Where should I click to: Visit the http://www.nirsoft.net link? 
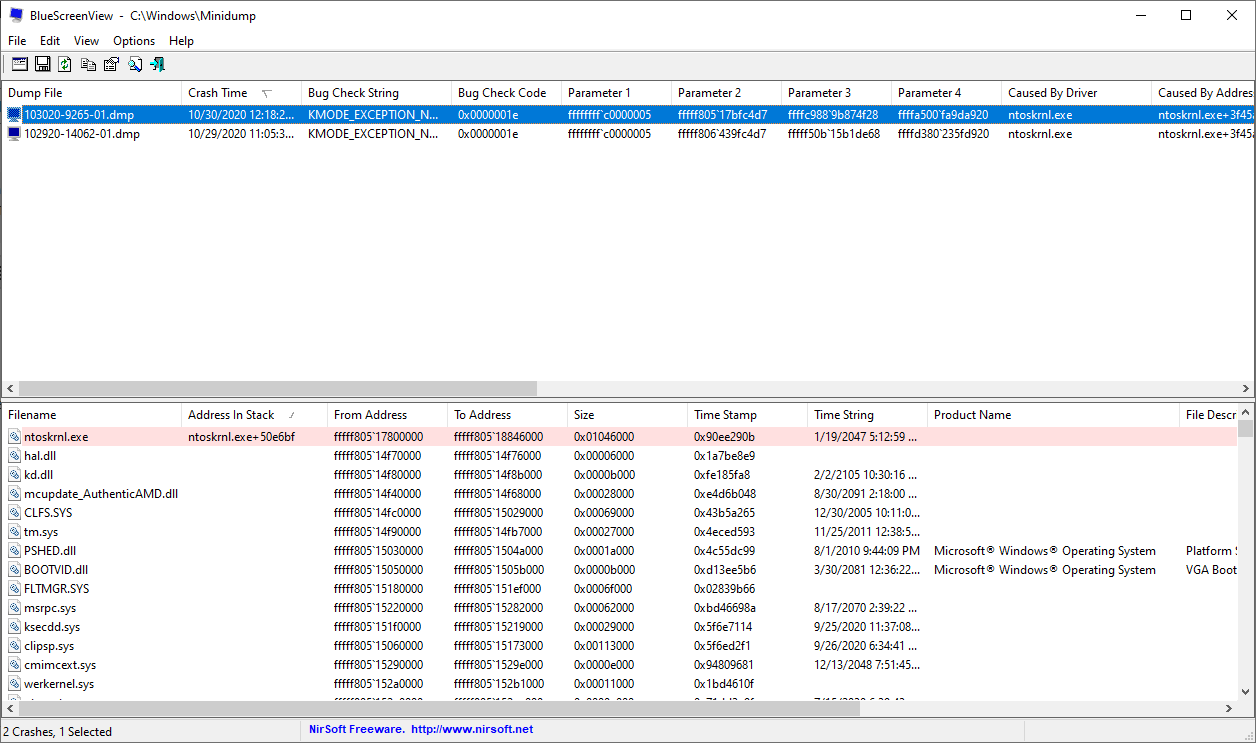point(472,730)
